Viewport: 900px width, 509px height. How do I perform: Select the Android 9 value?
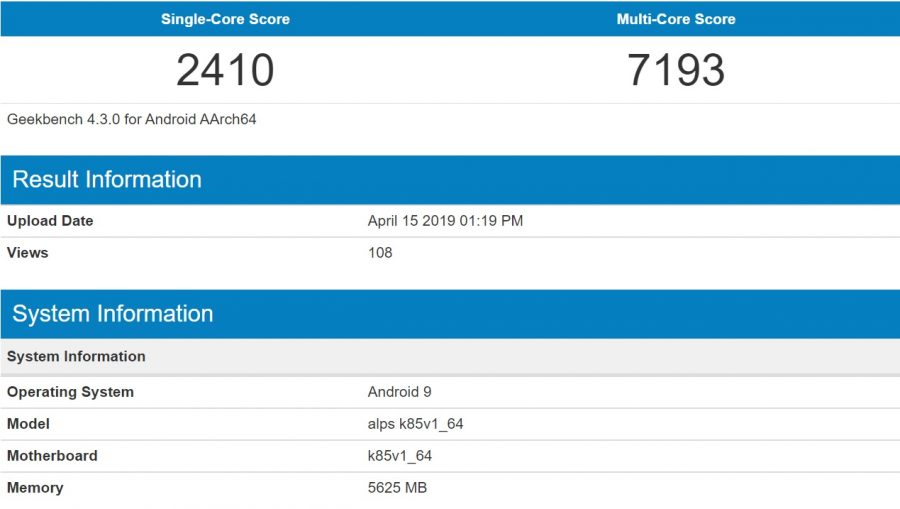[x=400, y=392]
